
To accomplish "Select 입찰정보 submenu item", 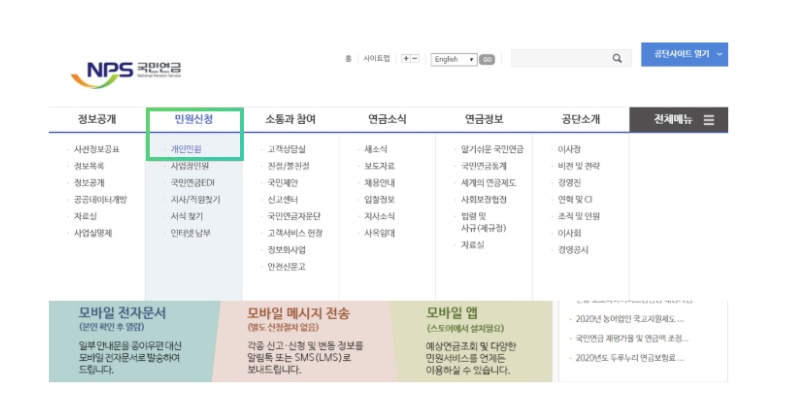I will click(380, 200).
